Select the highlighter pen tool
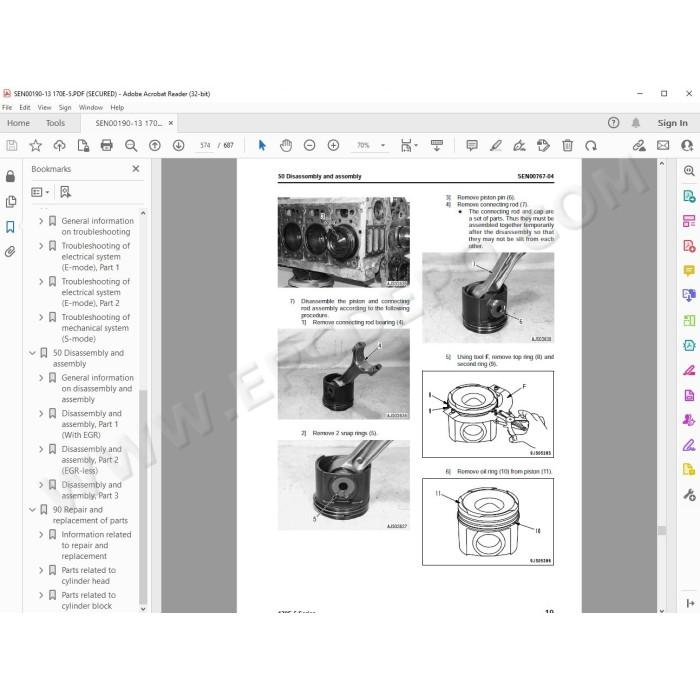This screenshot has height=700, width=700. [x=496, y=146]
